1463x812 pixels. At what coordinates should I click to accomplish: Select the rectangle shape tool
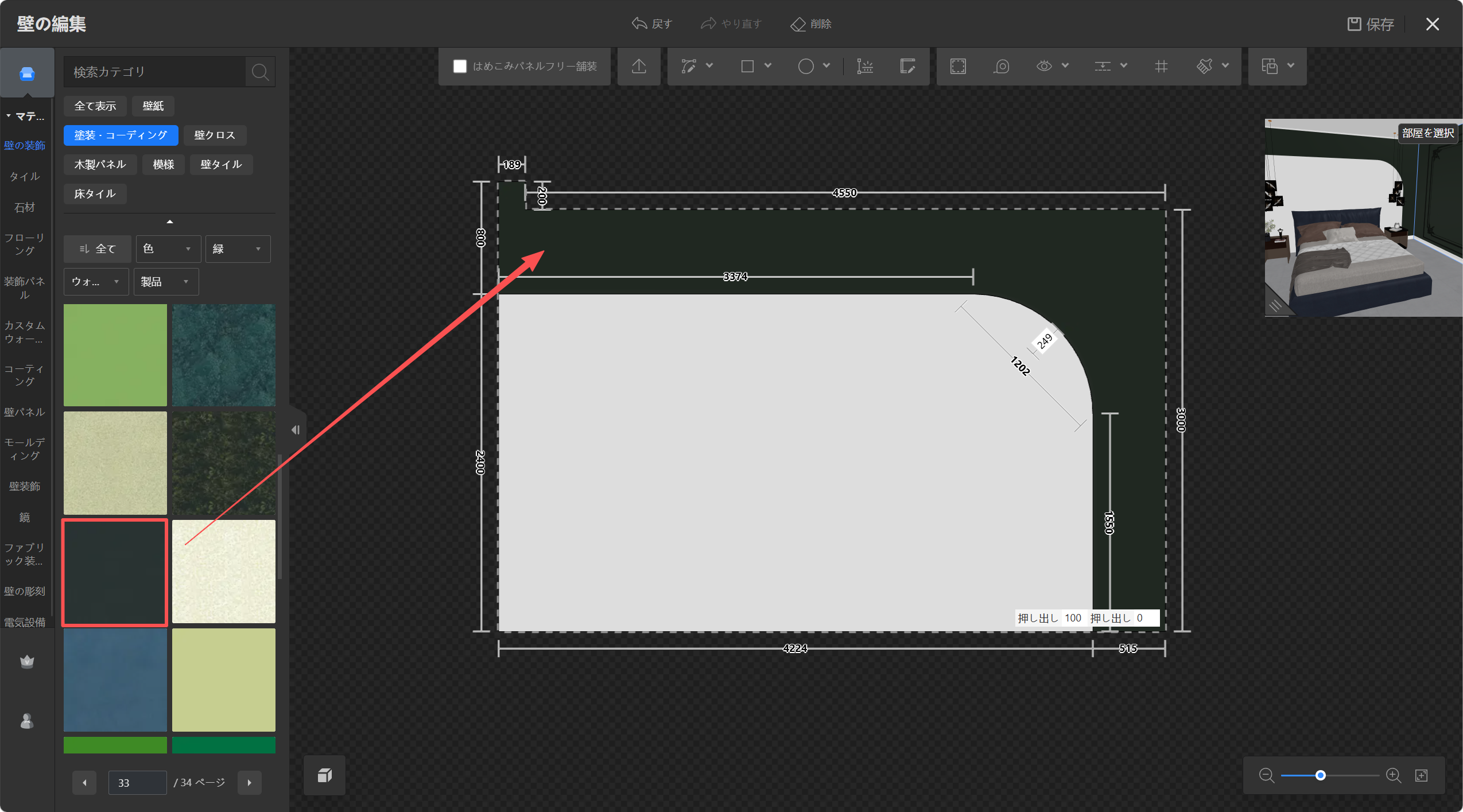[747, 67]
